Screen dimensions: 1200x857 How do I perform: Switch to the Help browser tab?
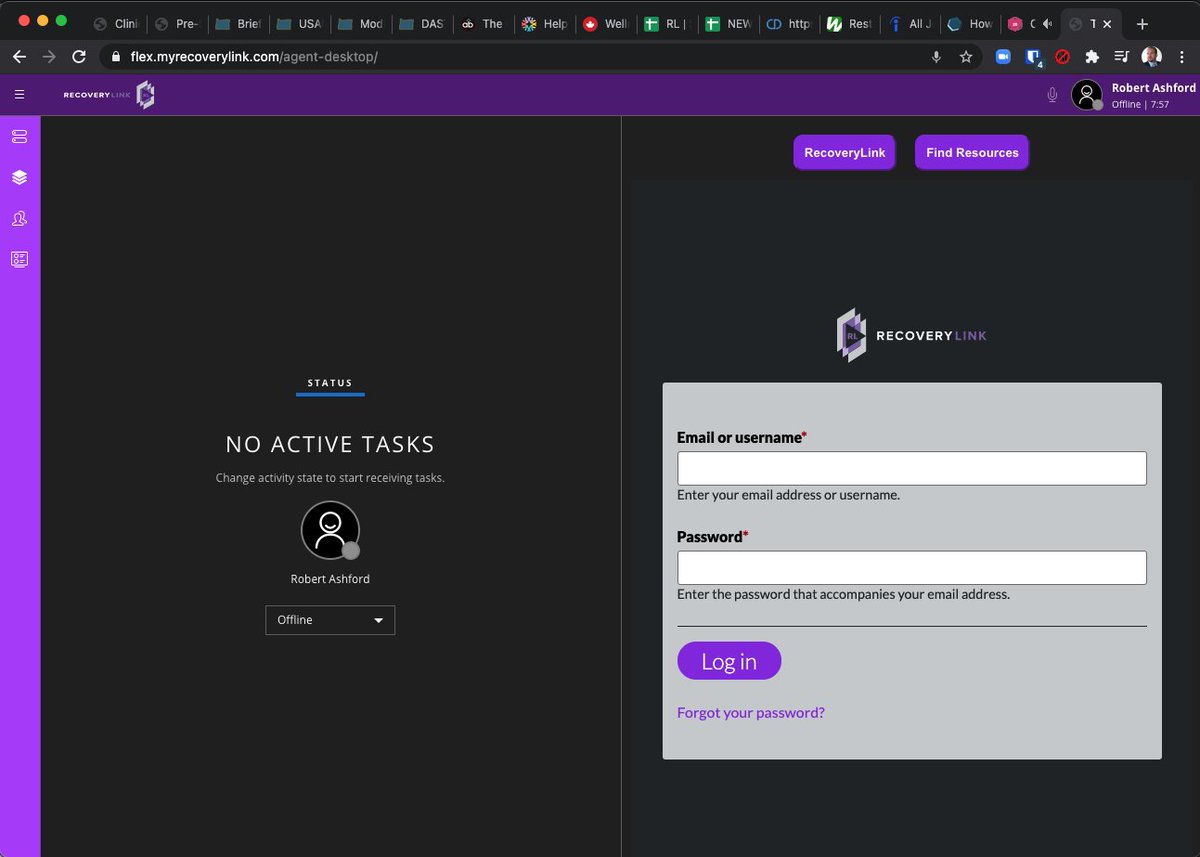(545, 24)
